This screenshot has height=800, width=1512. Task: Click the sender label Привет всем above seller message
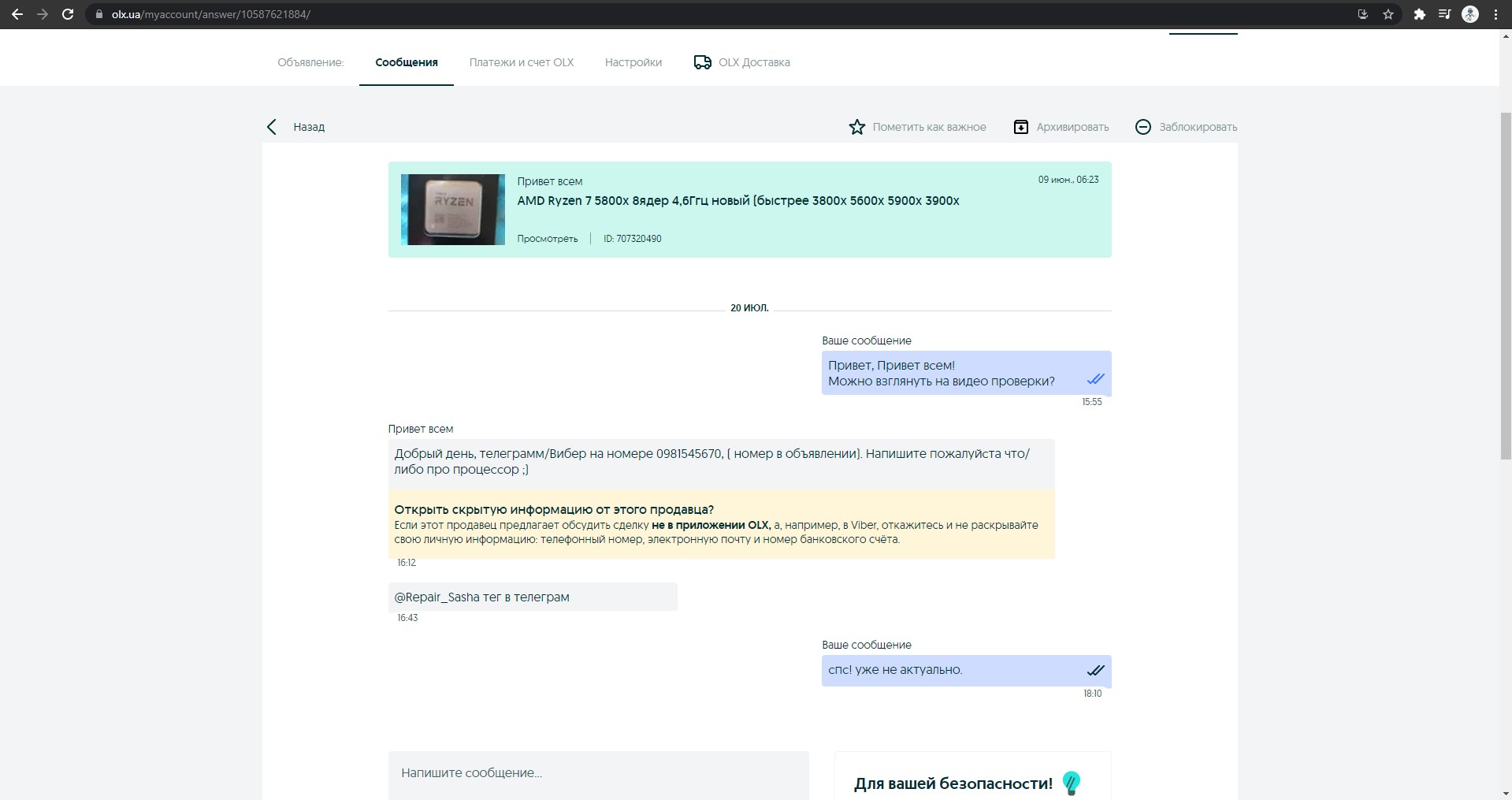pos(421,429)
